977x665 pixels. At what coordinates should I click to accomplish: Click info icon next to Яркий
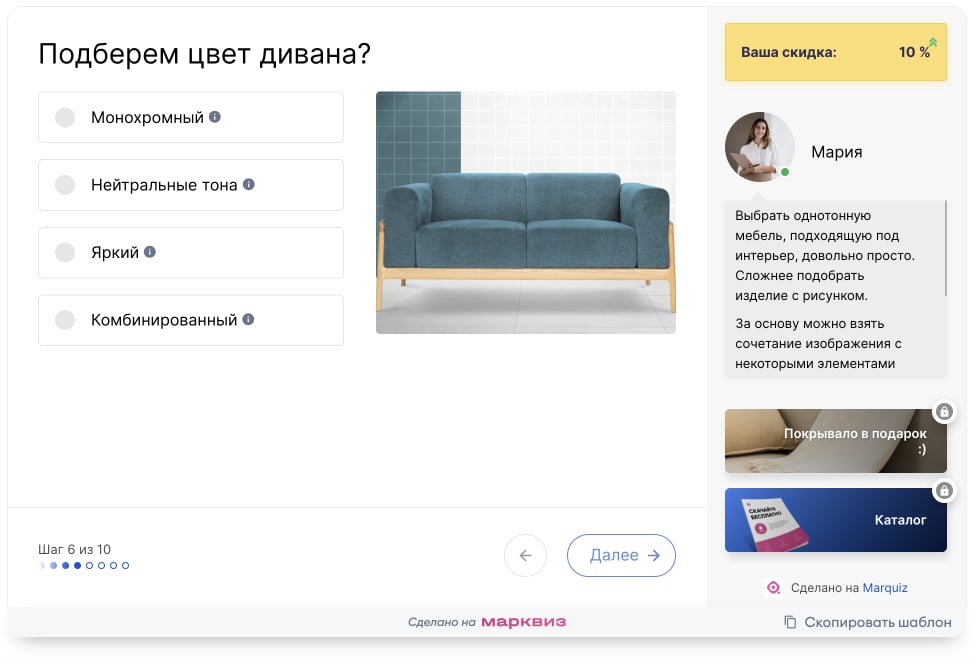point(150,252)
